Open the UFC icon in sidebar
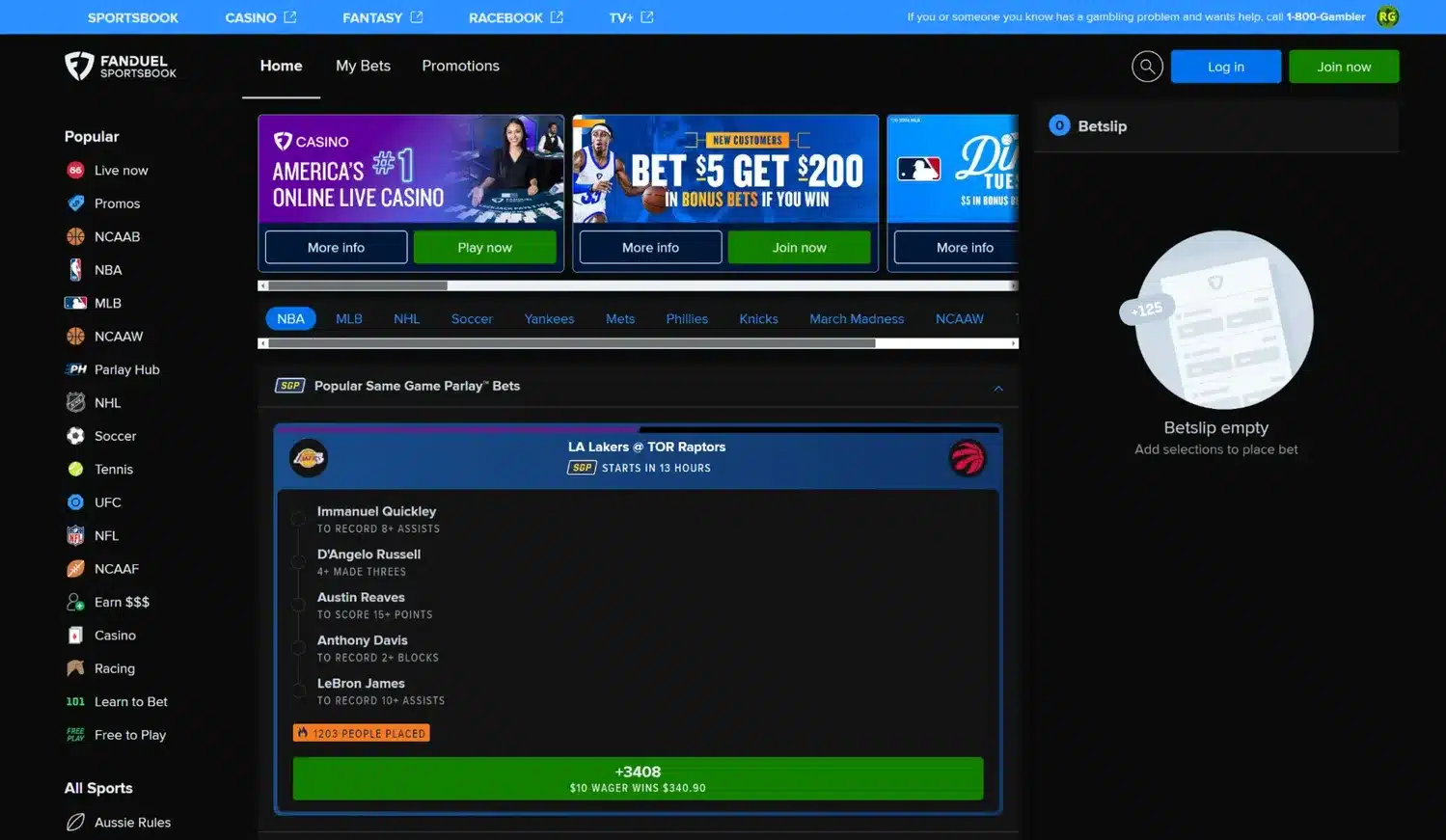This screenshot has width=1446, height=840. (75, 502)
